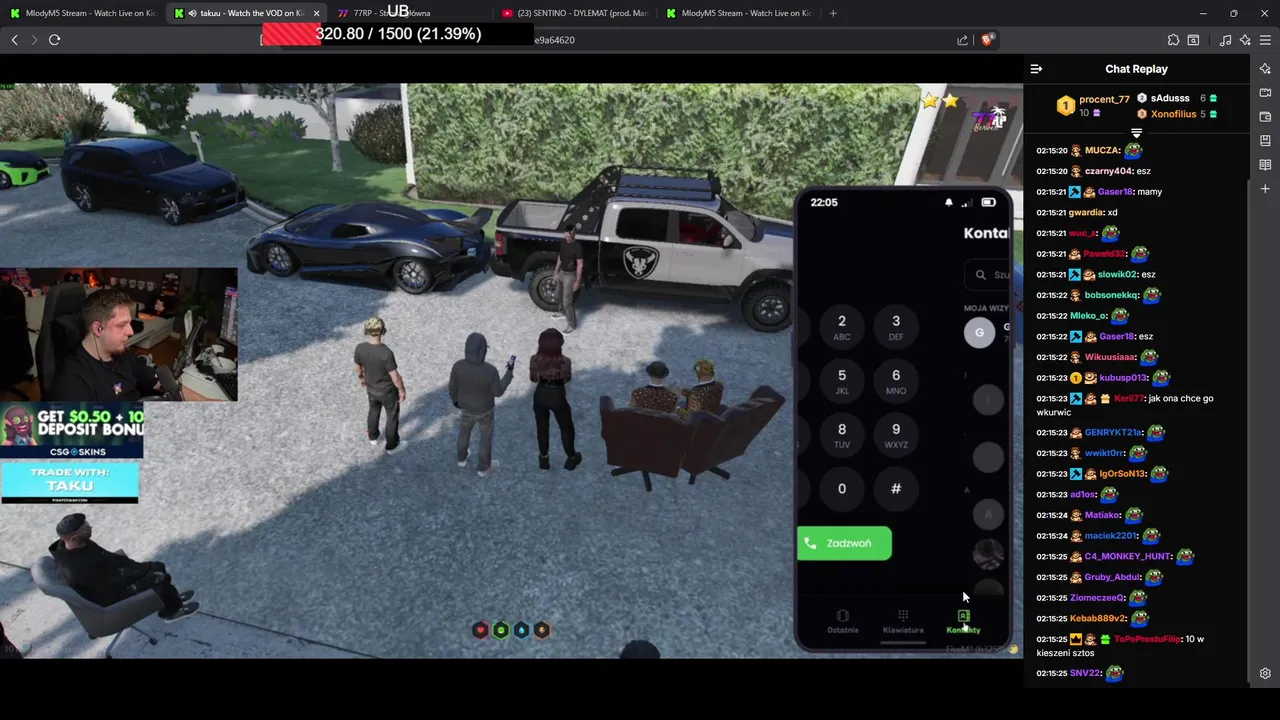
Task: Mute audio on the takuu tab
Action: [x=192, y=13]
